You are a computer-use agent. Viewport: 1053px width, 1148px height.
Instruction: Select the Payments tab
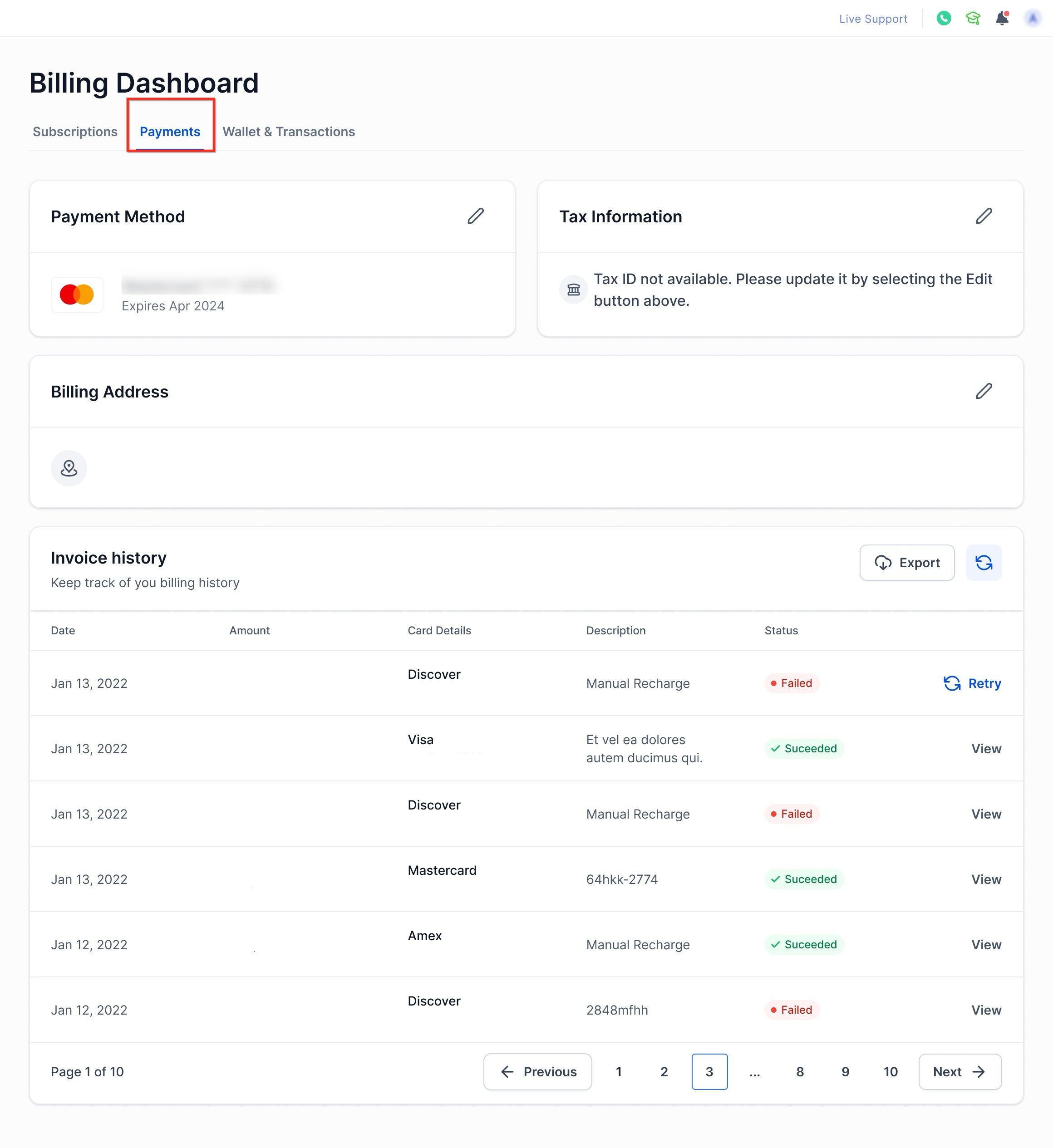(x=170, y=132)
